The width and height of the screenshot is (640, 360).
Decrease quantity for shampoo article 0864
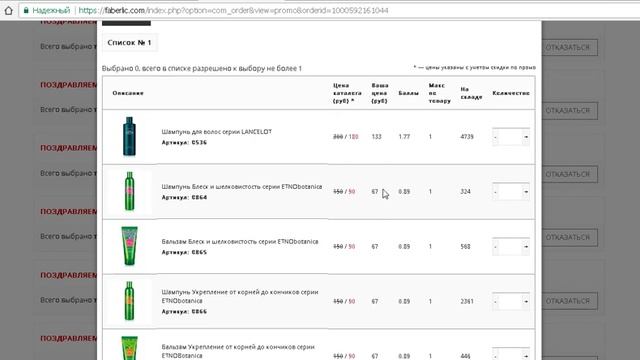pyautogui.click(x=496, y=191)
